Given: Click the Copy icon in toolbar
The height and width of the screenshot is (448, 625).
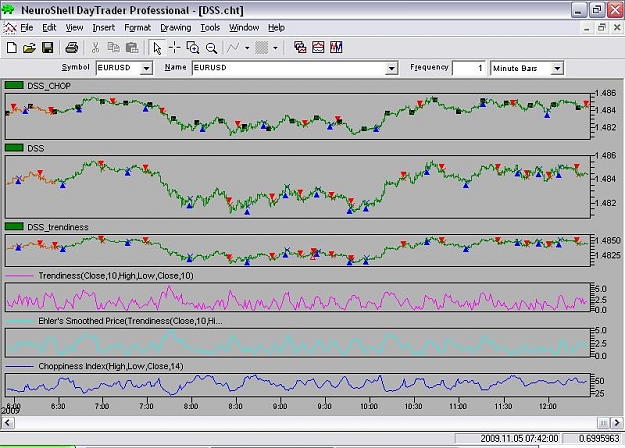Looking at the screenshot, I should pyautogui.click(x=114, y=48).
